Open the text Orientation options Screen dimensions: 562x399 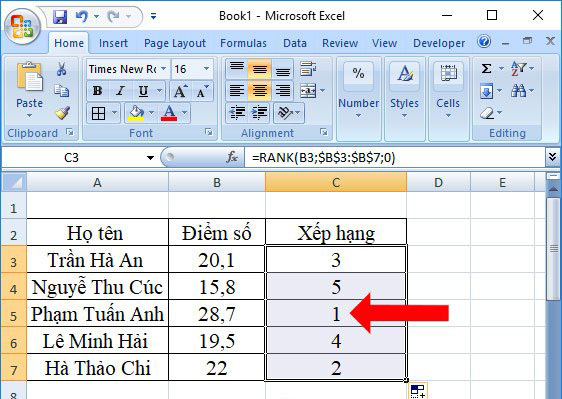[x=289, y=113]
